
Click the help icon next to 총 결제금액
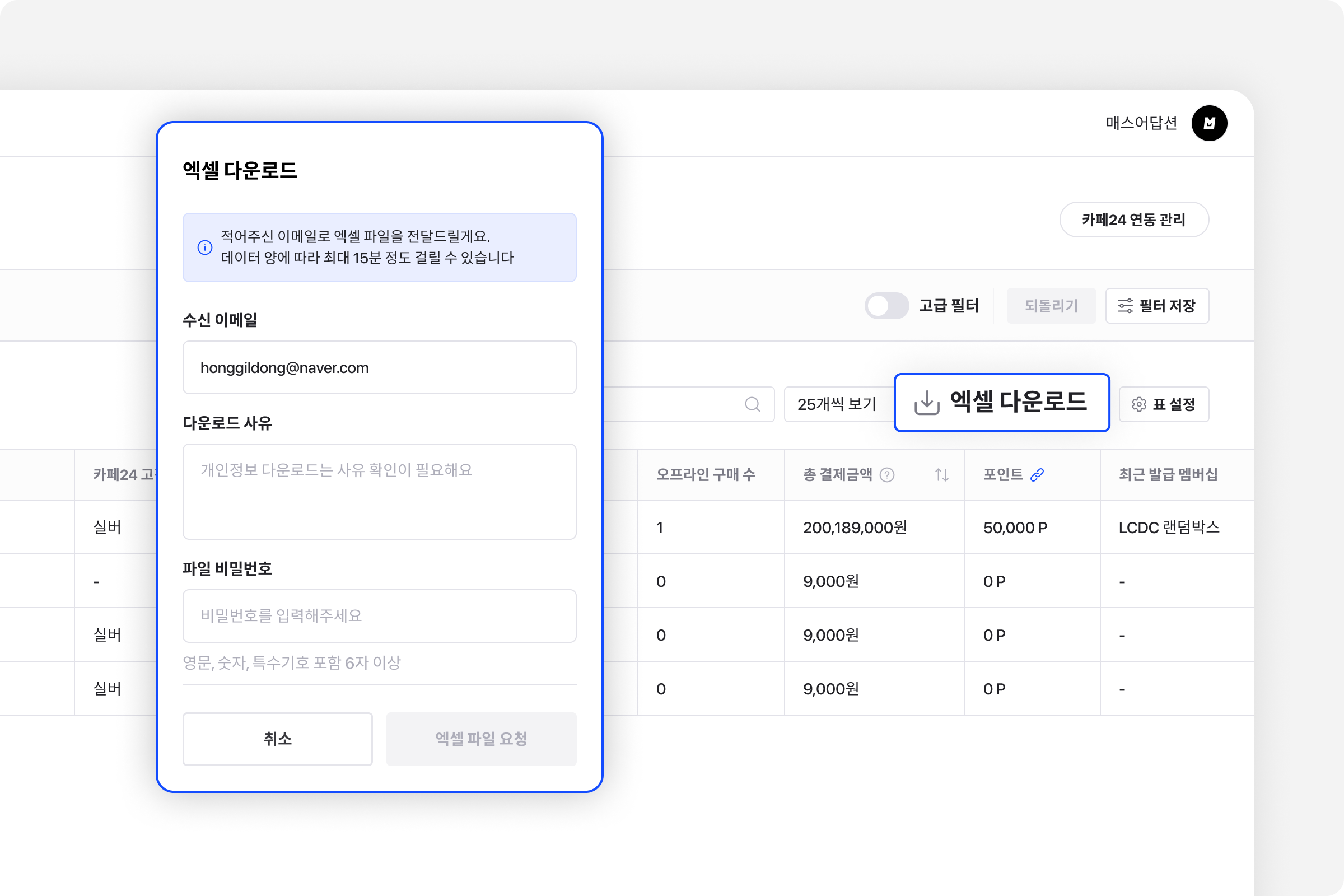click(887, 475)
